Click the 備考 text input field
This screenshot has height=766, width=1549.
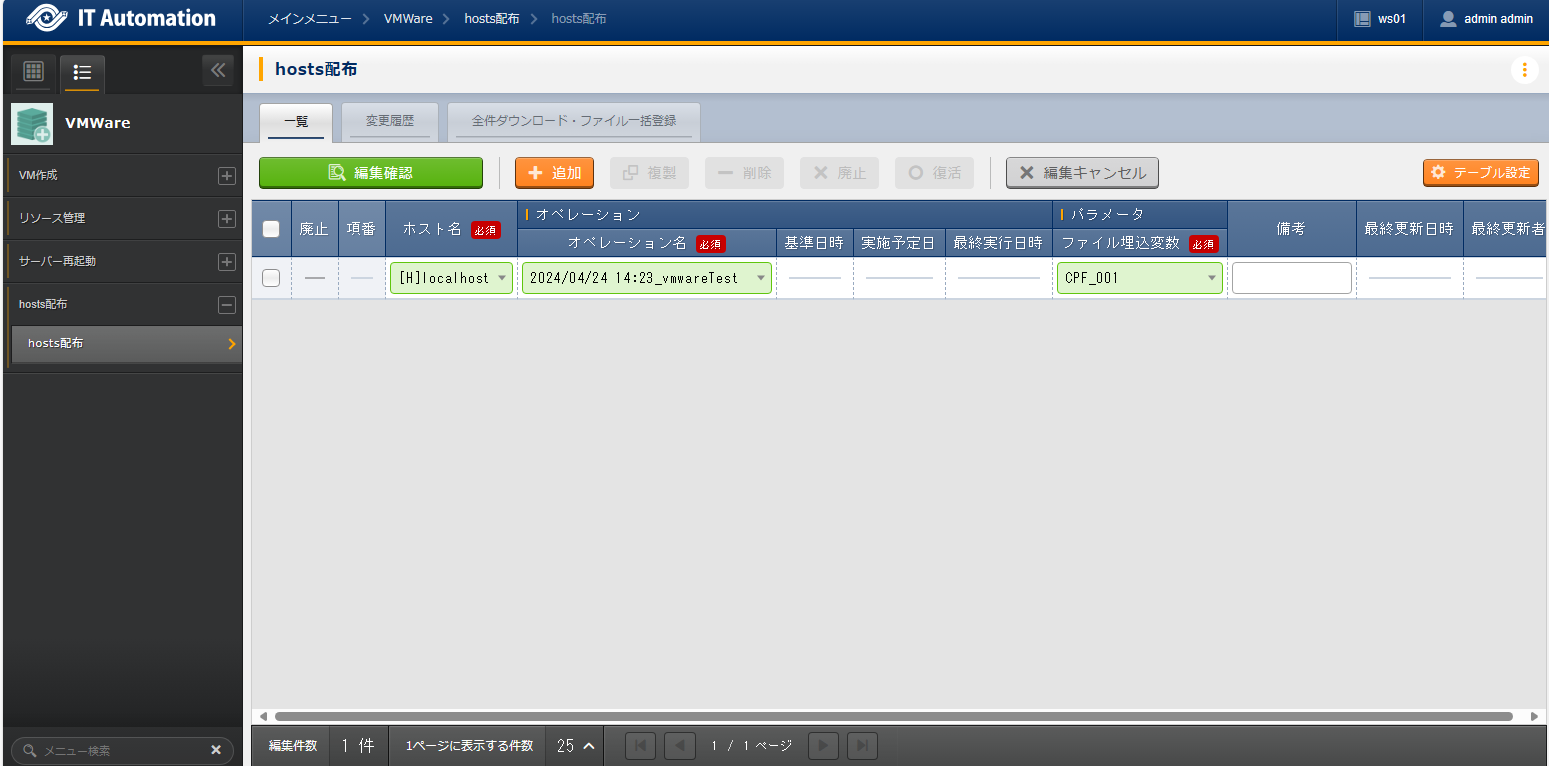pos(1291,278)
